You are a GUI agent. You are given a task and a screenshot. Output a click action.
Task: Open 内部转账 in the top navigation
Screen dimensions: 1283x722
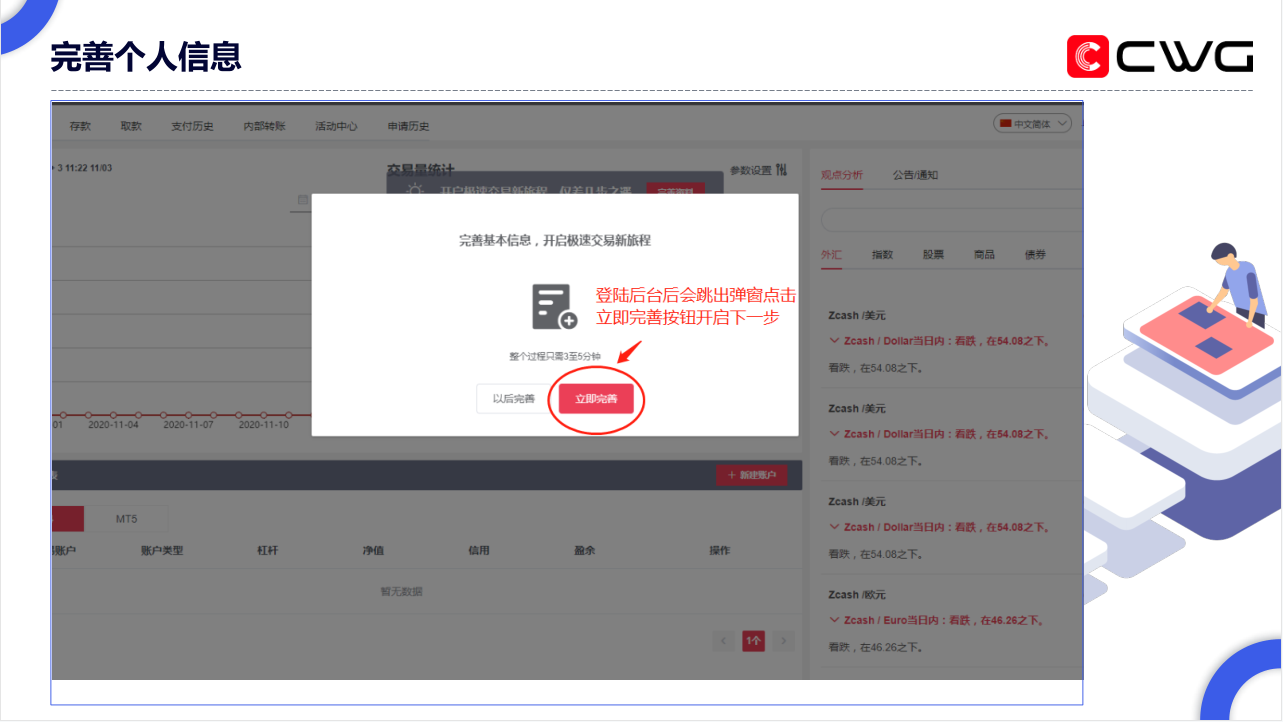(x=264, y=126)
